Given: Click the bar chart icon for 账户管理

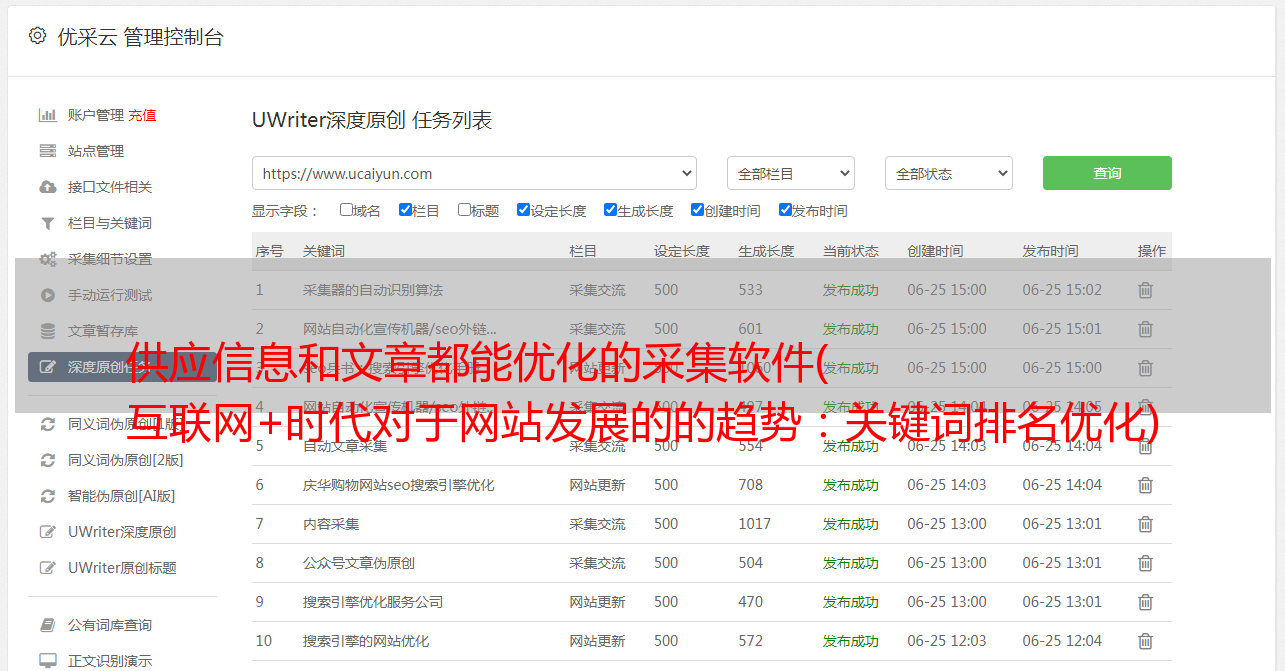Looking at the screenshot, I should (47, 115).
